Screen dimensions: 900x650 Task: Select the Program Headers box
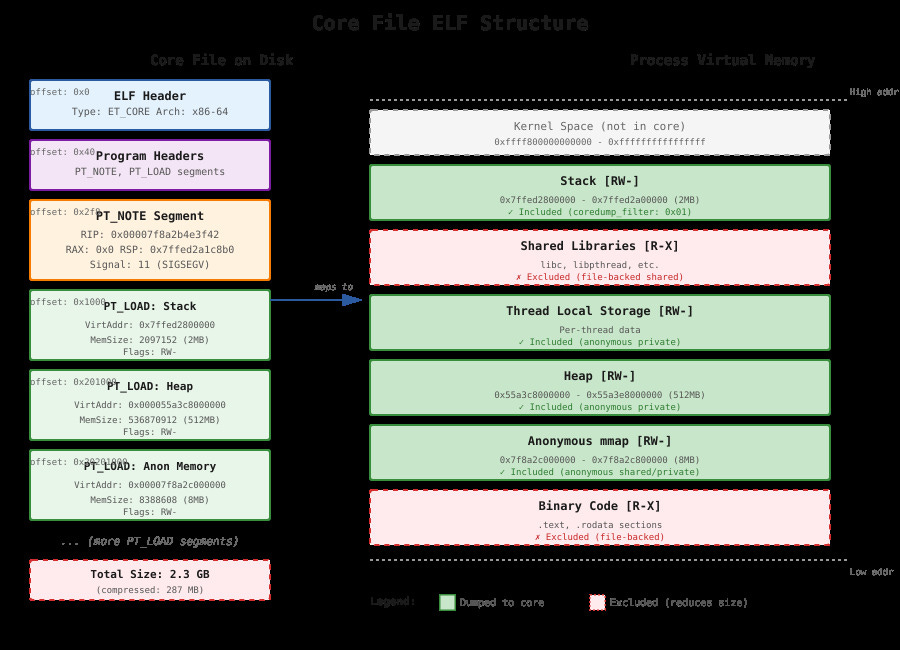point(150,165)
